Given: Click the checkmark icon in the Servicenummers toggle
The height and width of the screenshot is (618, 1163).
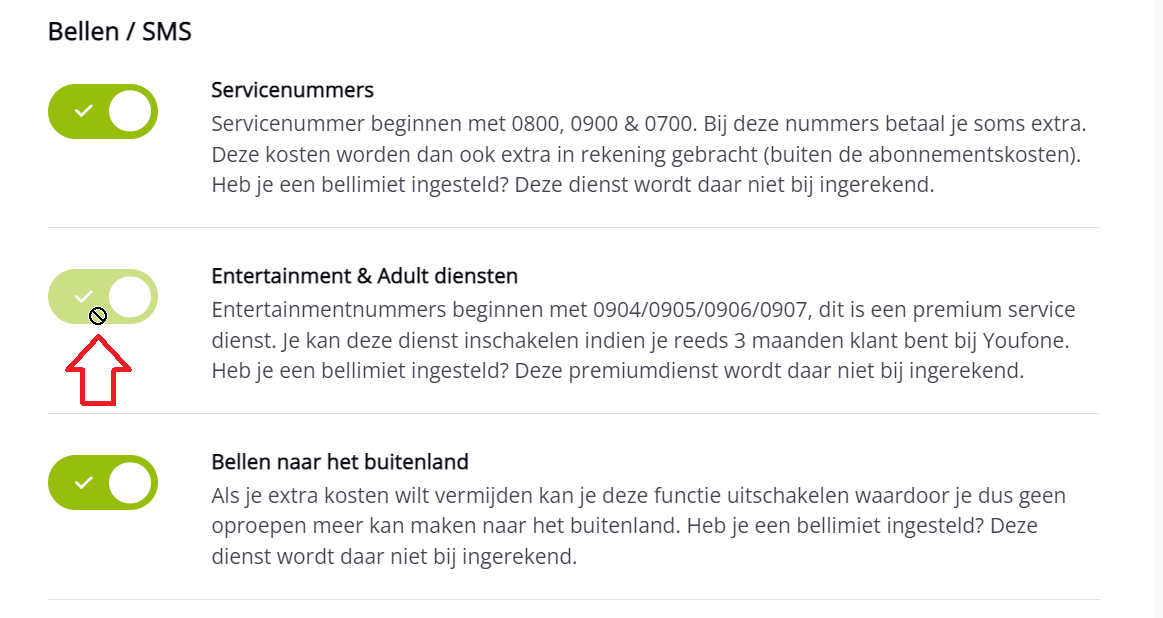Looking at the screenshot, I should click(84, 111).
